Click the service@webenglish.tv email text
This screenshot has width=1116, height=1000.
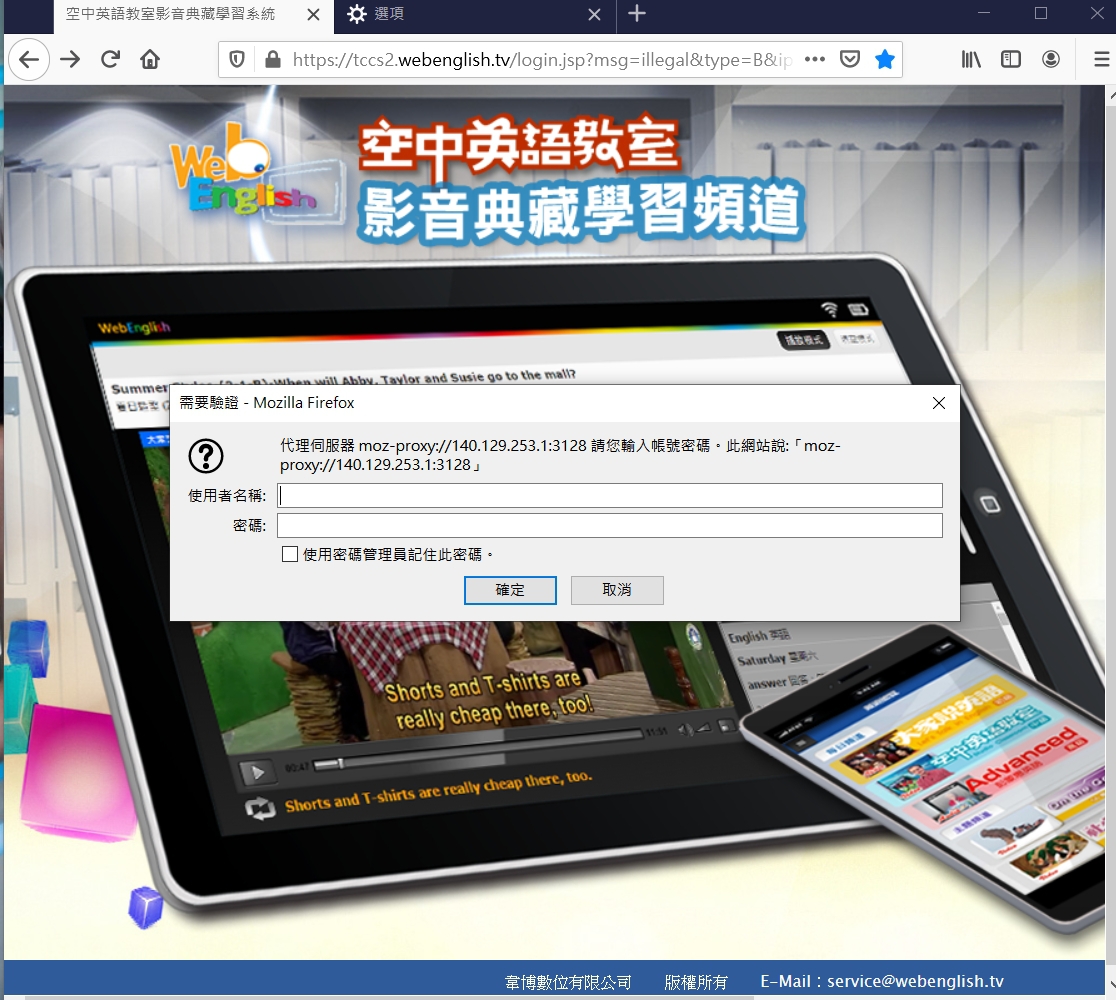[x=915, y=981]
